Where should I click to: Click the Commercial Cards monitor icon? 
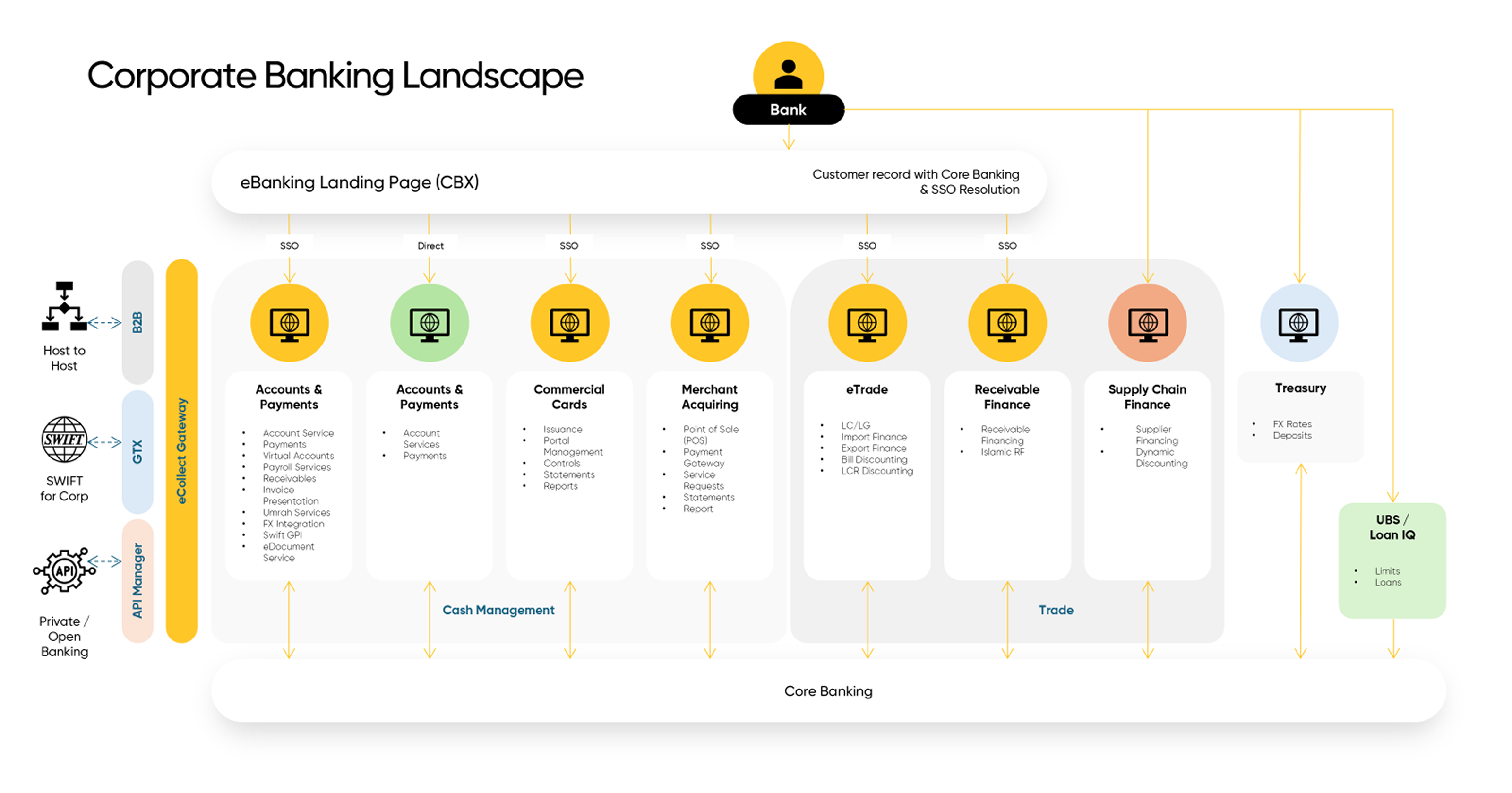[569, 323]
